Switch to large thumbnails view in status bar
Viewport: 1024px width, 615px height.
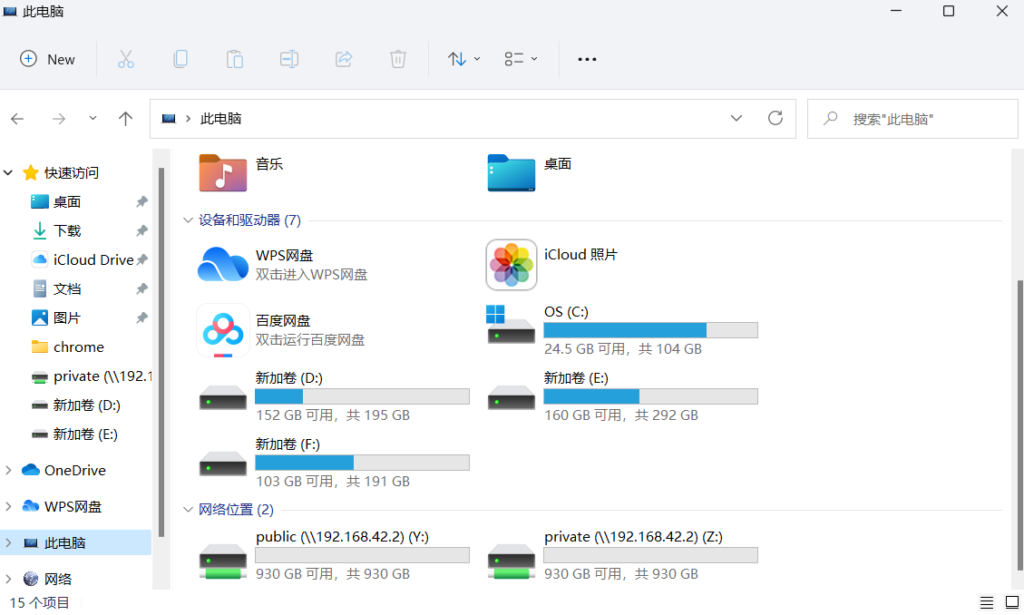click(1010, 602)
